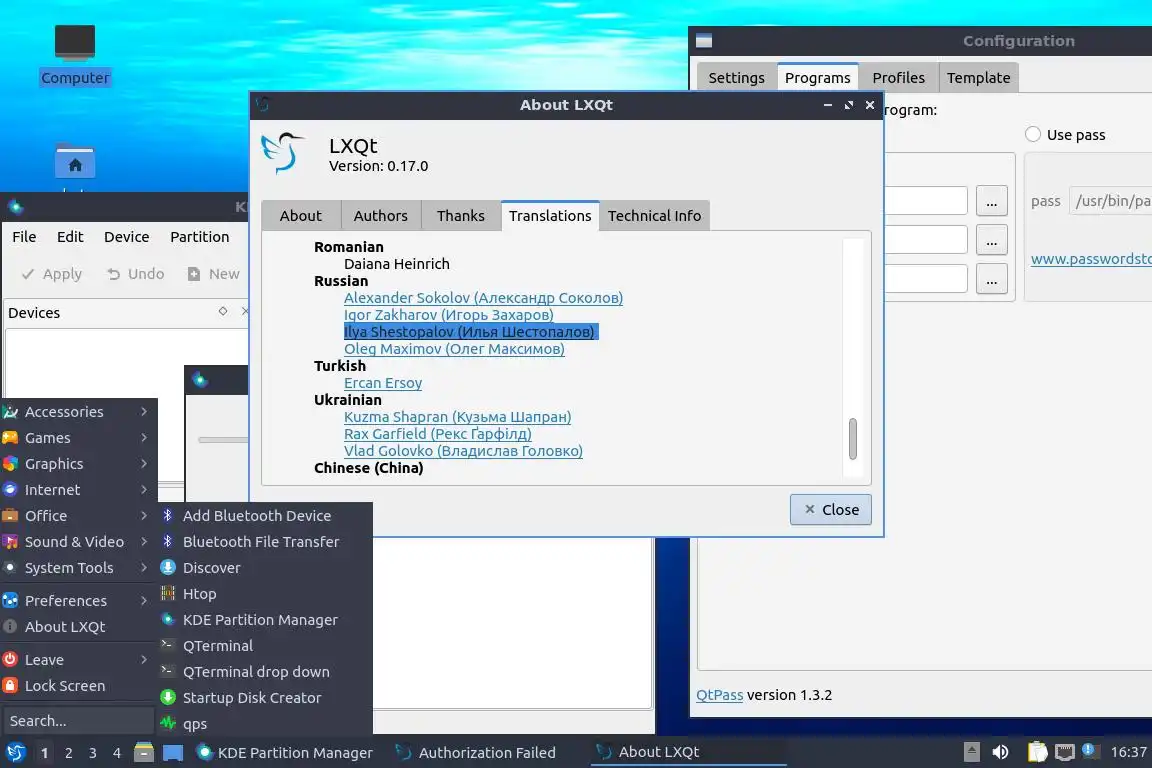The height and width of the screenshot is (768, 1152).
Task: Click the Office category icon
Action: (10, 516)
